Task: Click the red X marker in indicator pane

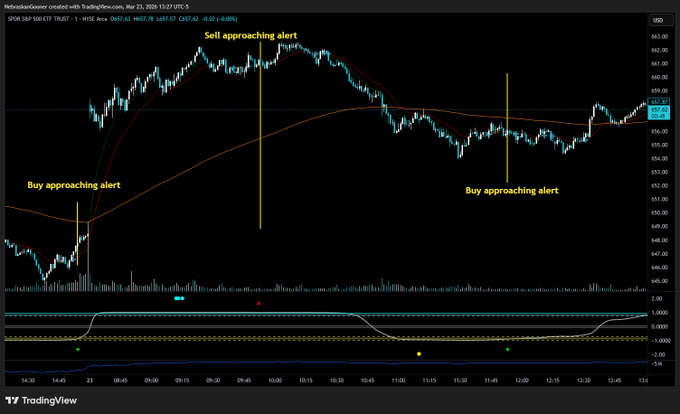Action: [x=258, y=303]
